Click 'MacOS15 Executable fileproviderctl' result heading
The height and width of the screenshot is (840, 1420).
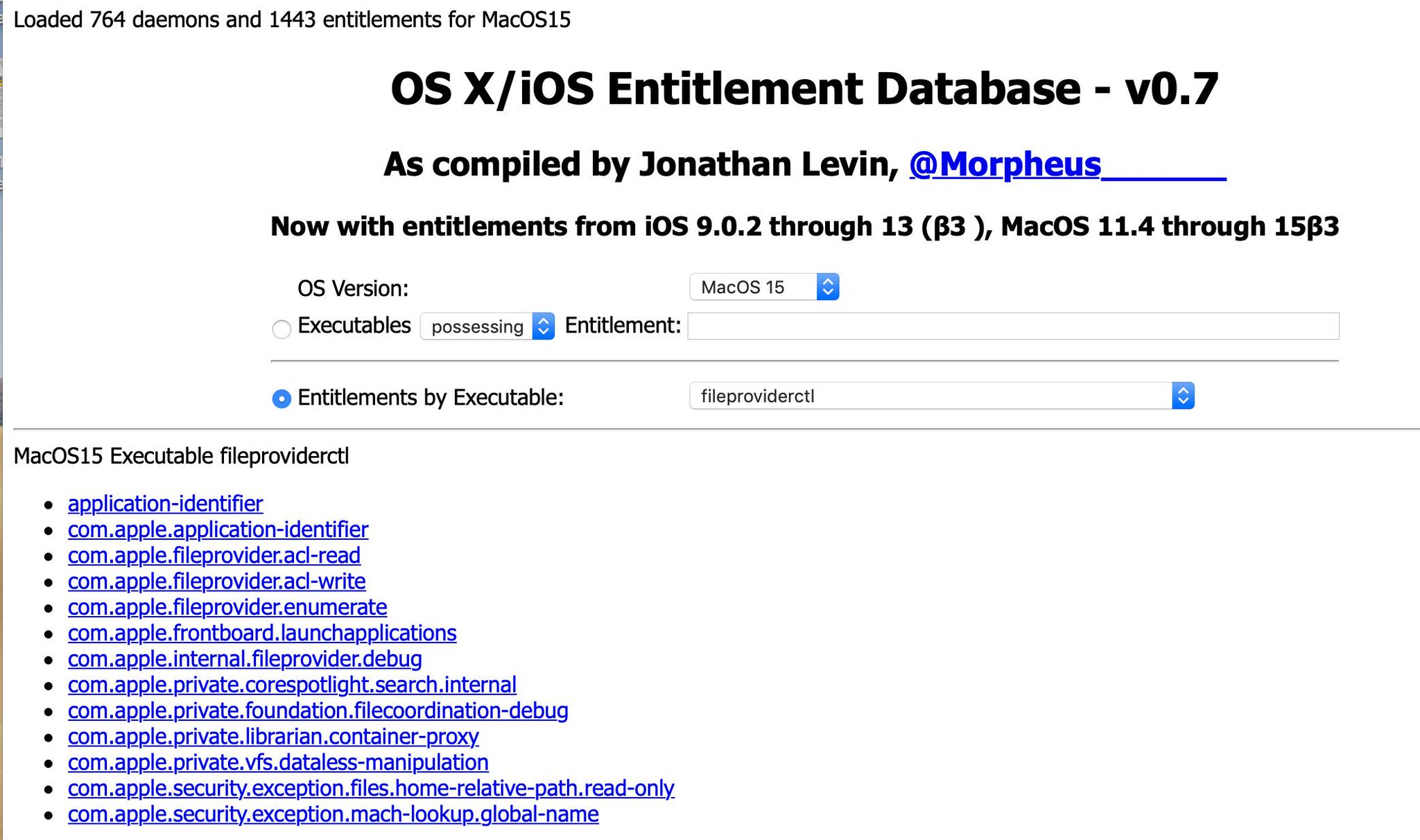coord(181,456)
